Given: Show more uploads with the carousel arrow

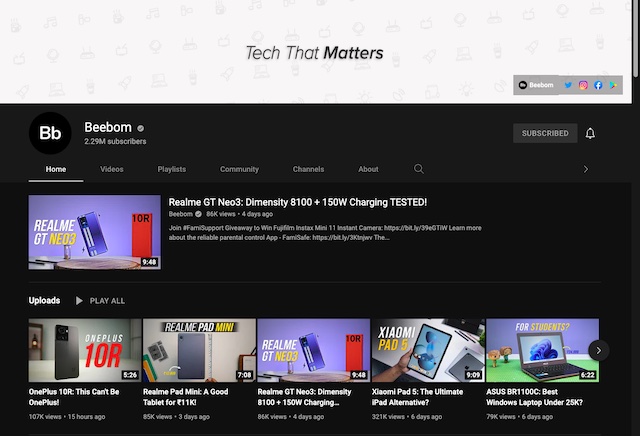Looking at the screenshot, I should click(598, 350).
